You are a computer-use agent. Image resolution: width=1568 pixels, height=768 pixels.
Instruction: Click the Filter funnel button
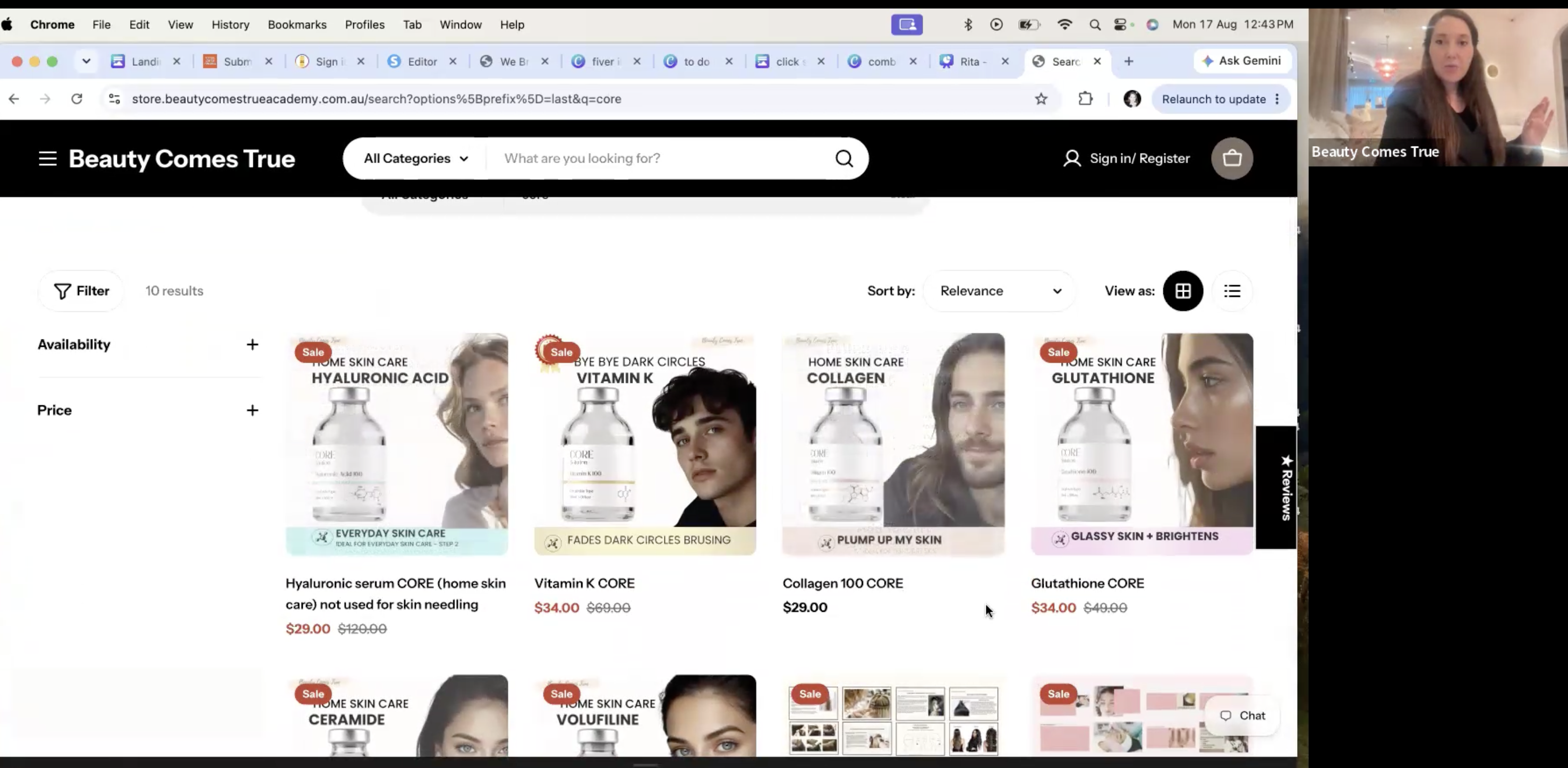(x=82, y=291)
